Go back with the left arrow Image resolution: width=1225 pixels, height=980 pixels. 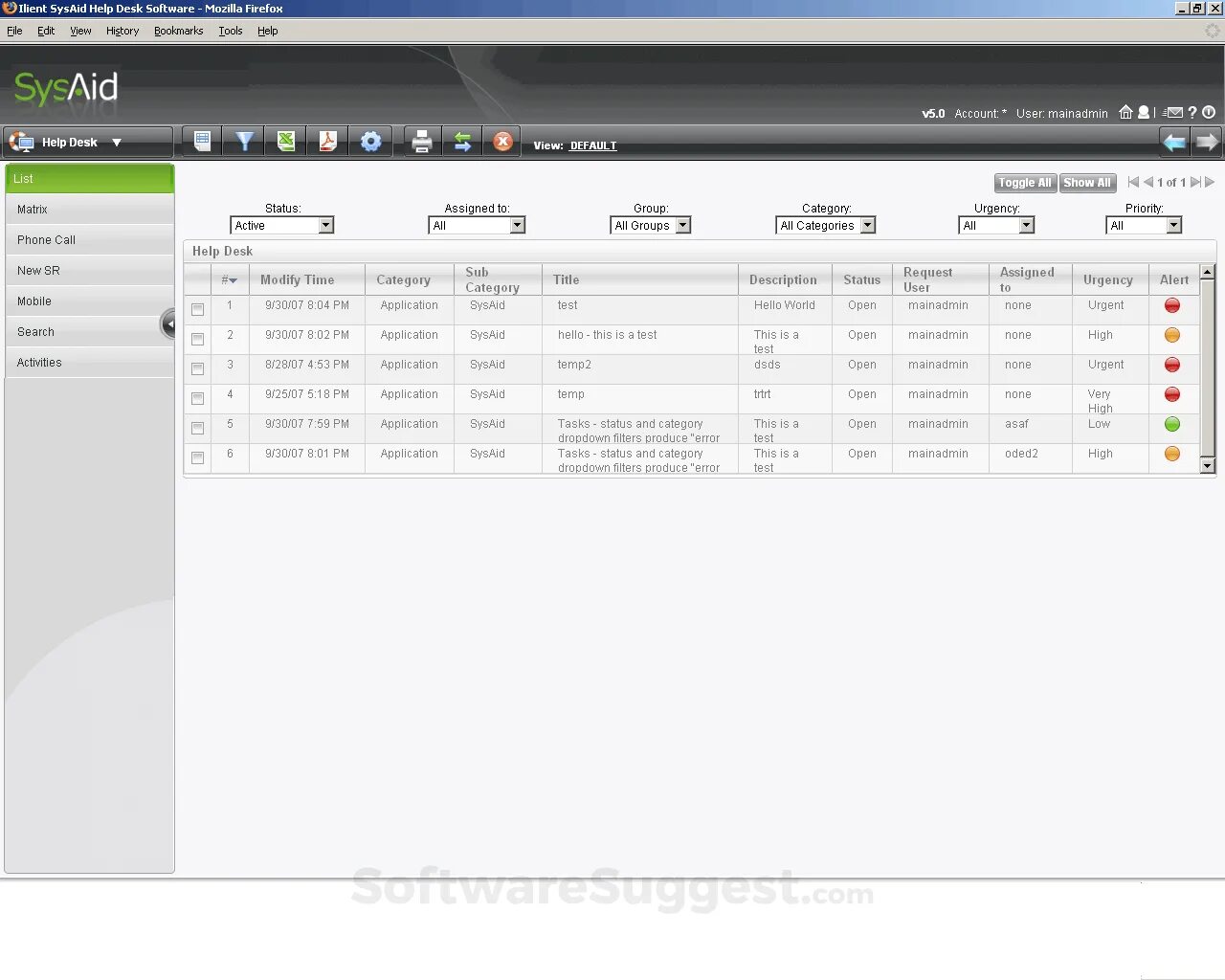coord(1174,142)
